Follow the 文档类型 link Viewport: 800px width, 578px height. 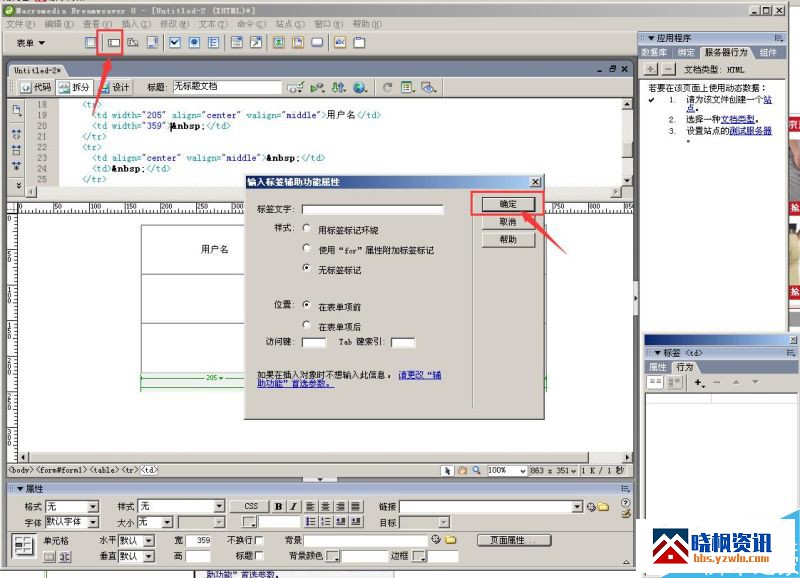737,119
